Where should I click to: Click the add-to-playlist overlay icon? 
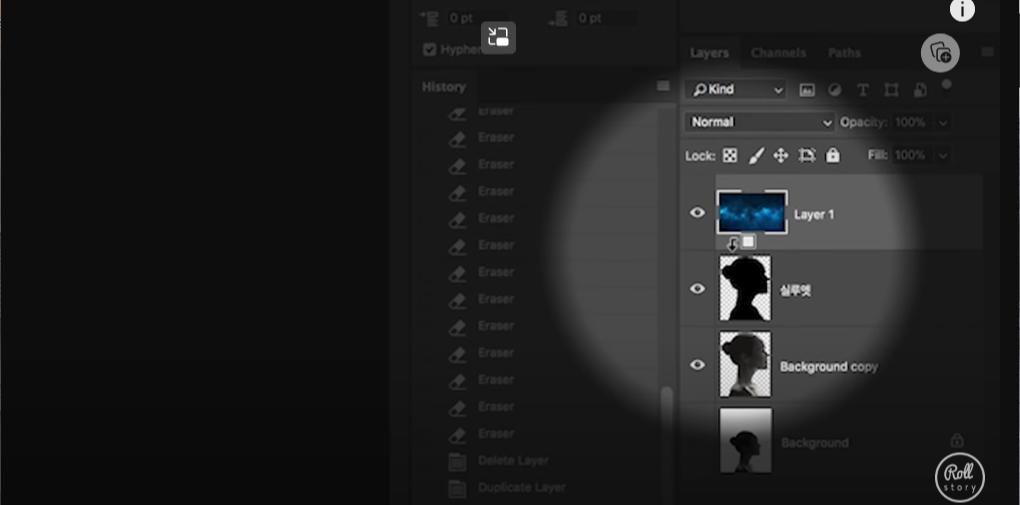941,52
